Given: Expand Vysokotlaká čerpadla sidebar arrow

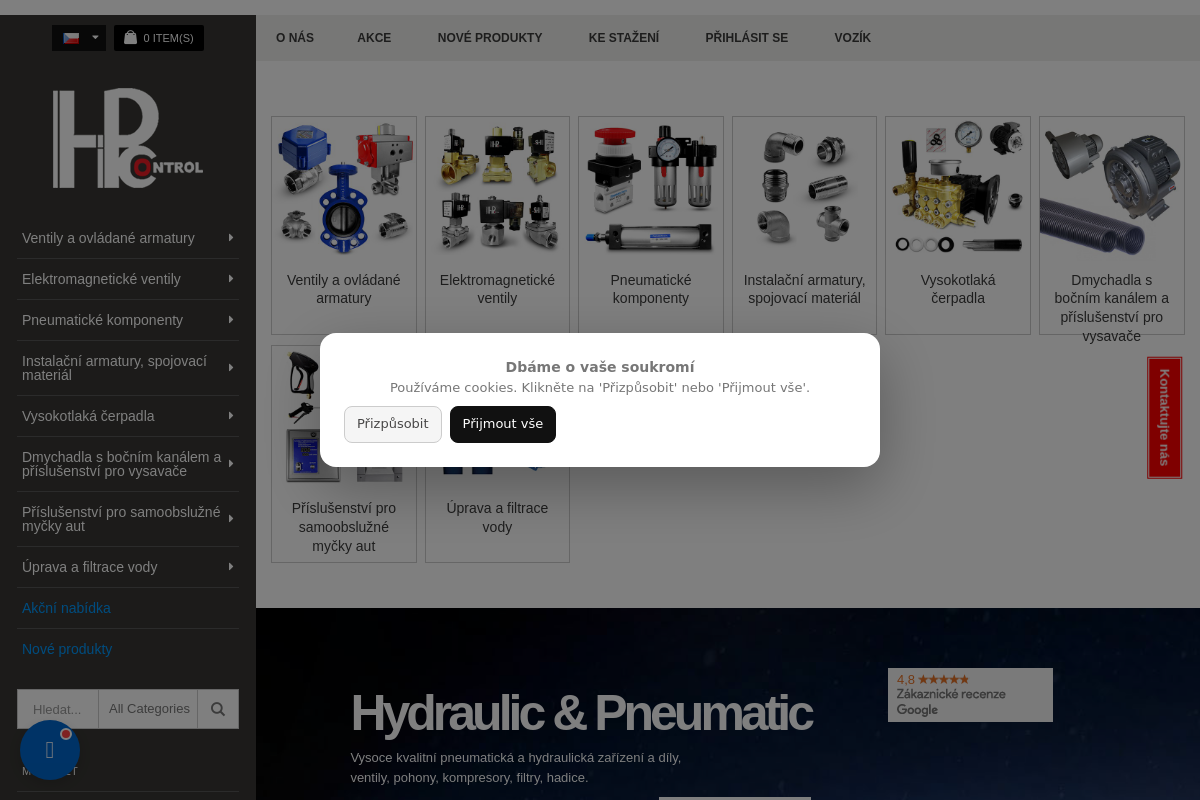Looking at the screenshot, I should (x=231, y=416).
